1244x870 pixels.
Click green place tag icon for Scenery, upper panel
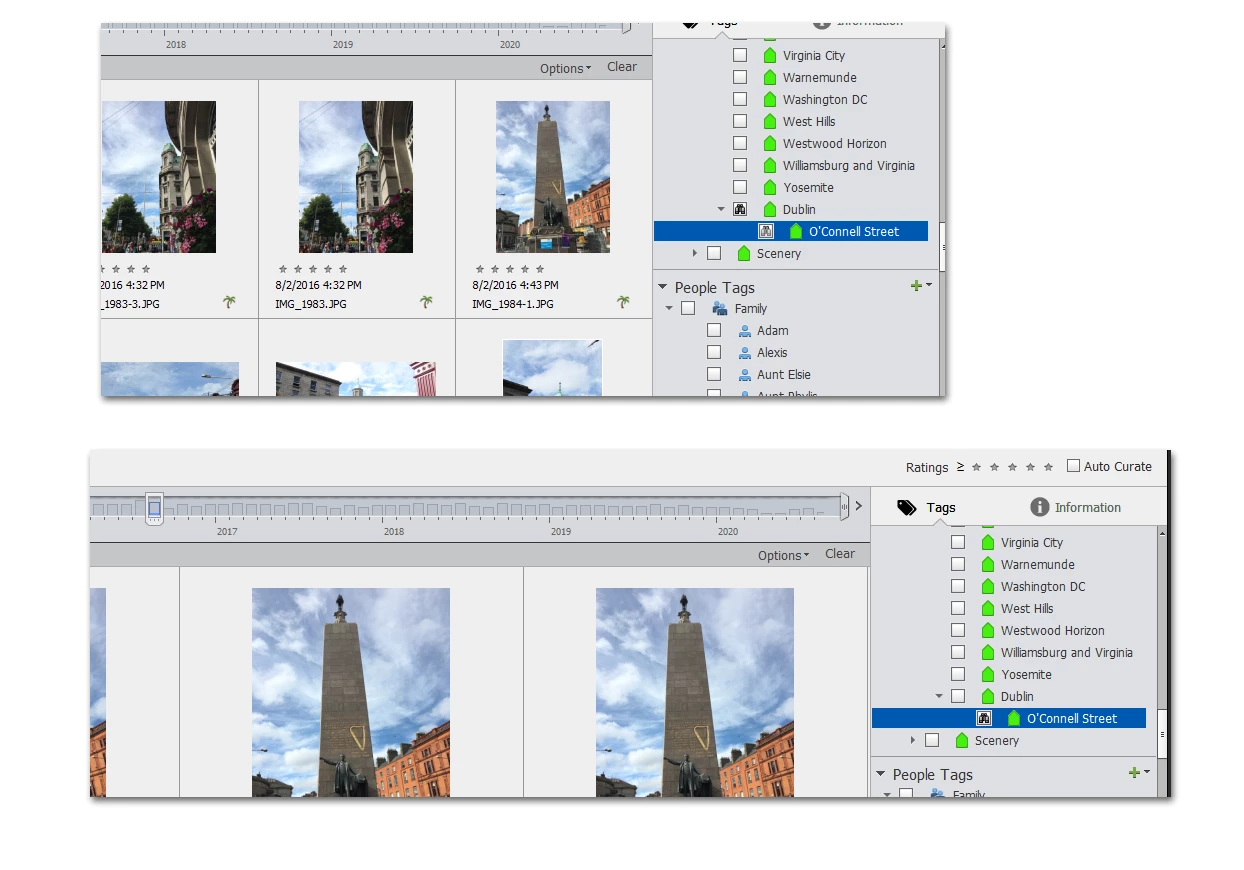[744, 253]
